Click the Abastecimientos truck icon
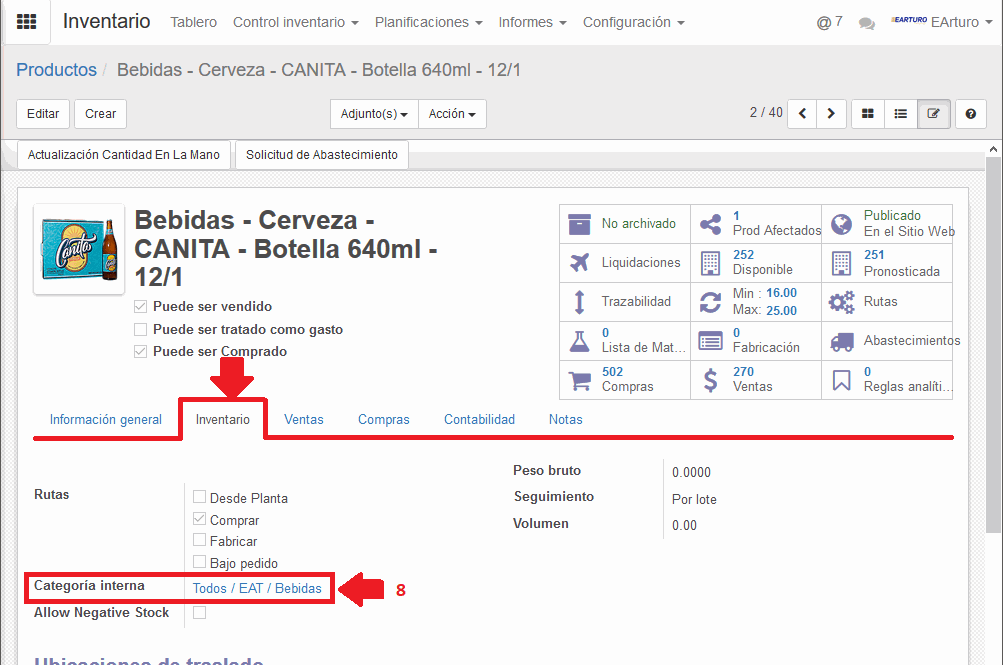 842,342
